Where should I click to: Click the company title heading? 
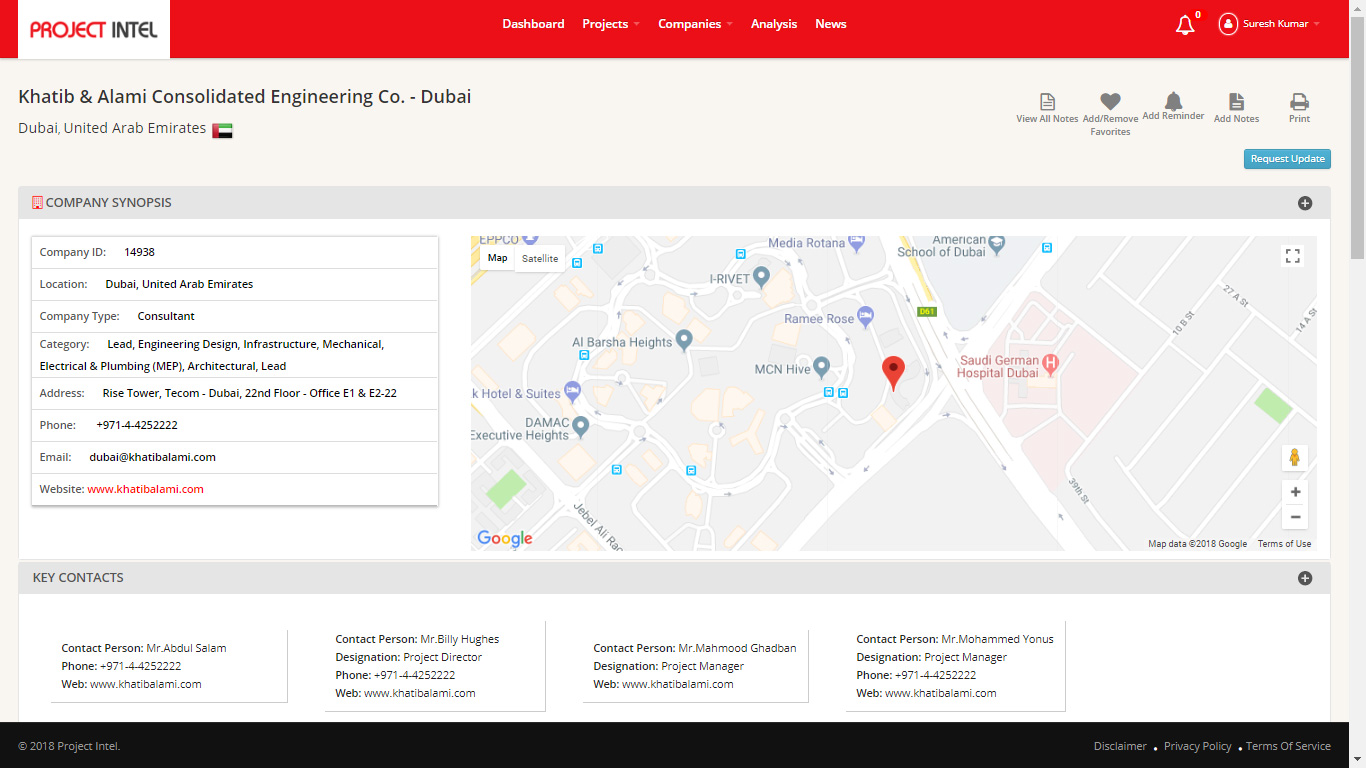pyautogui.click(x=245, y=97)
